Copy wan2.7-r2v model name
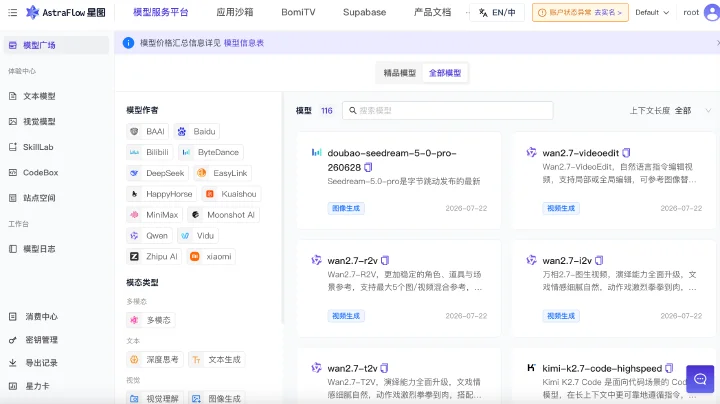 tap(385, 260)
